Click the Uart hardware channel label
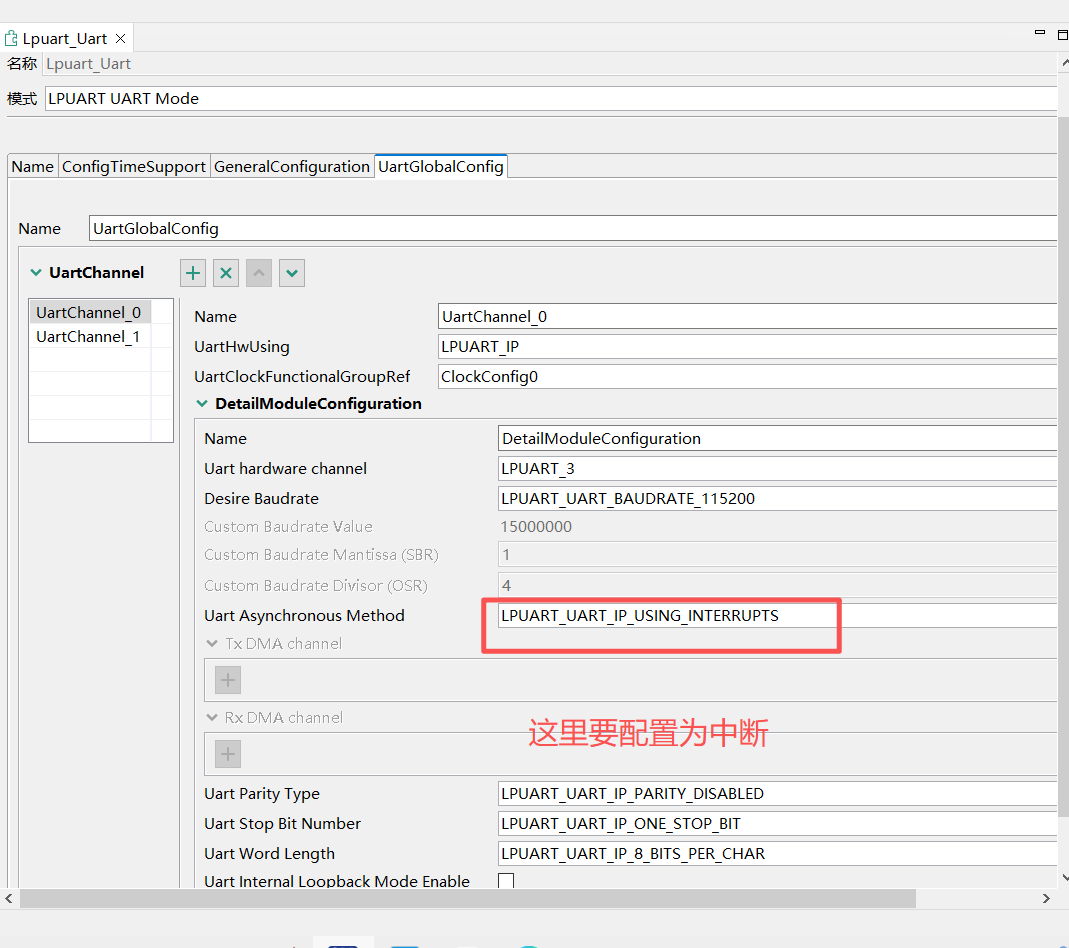This screenshot has height=948, width=1069. [285, 469]
